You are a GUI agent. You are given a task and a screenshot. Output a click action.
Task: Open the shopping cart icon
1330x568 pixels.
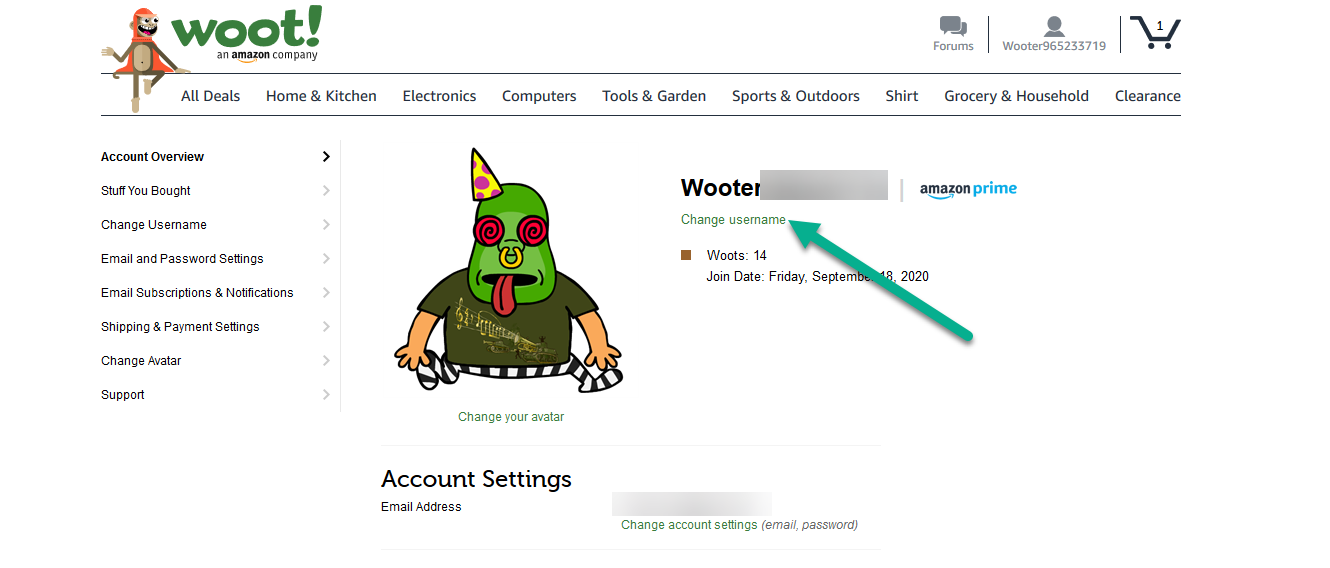(1155, 32)
